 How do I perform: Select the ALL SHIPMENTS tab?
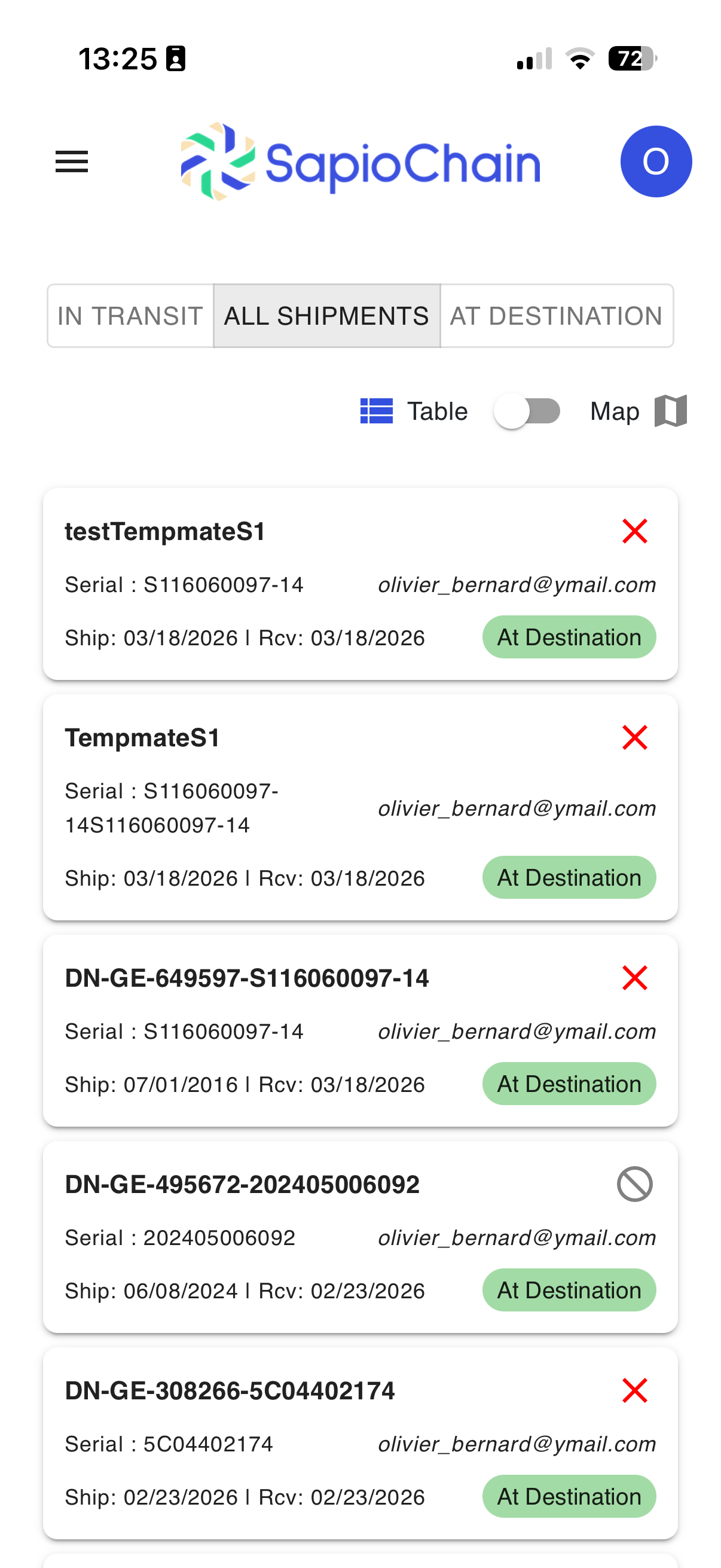327,316
